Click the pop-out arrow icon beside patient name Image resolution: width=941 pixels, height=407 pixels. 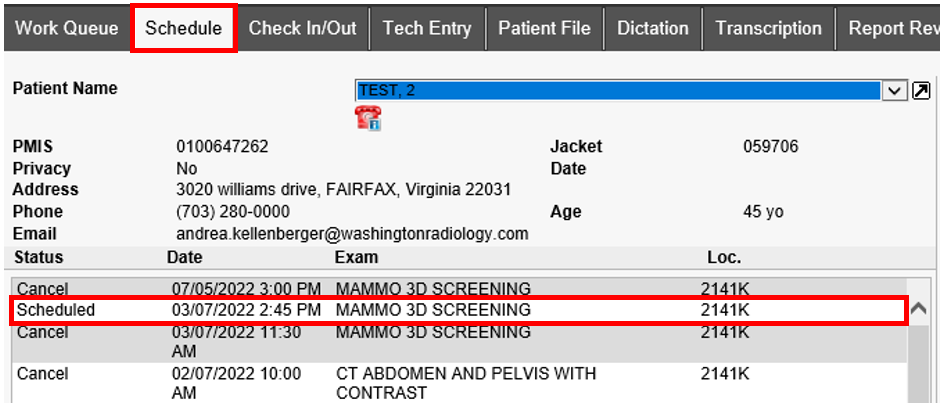tap(921, 91)
